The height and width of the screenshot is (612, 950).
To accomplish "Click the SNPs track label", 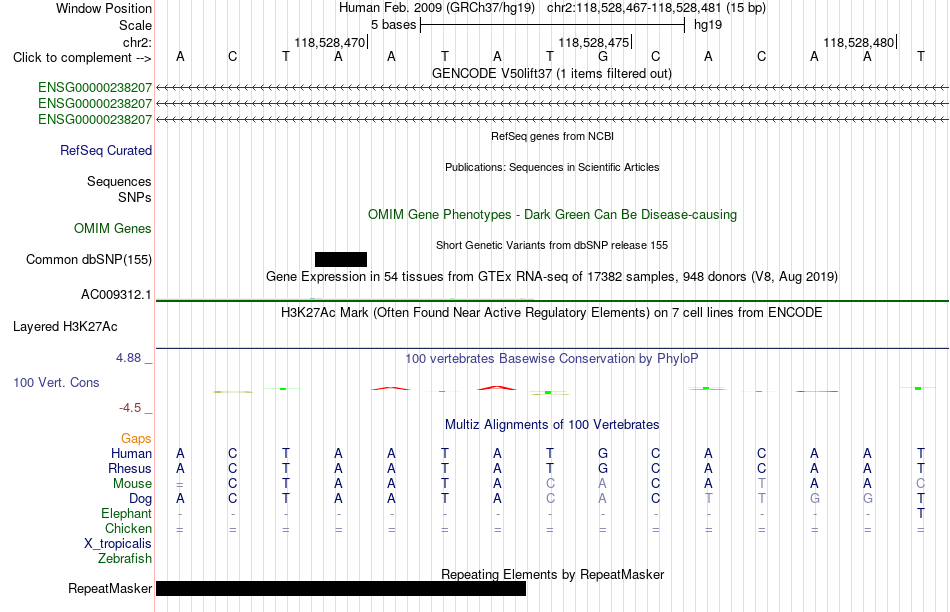I will 135,197.
